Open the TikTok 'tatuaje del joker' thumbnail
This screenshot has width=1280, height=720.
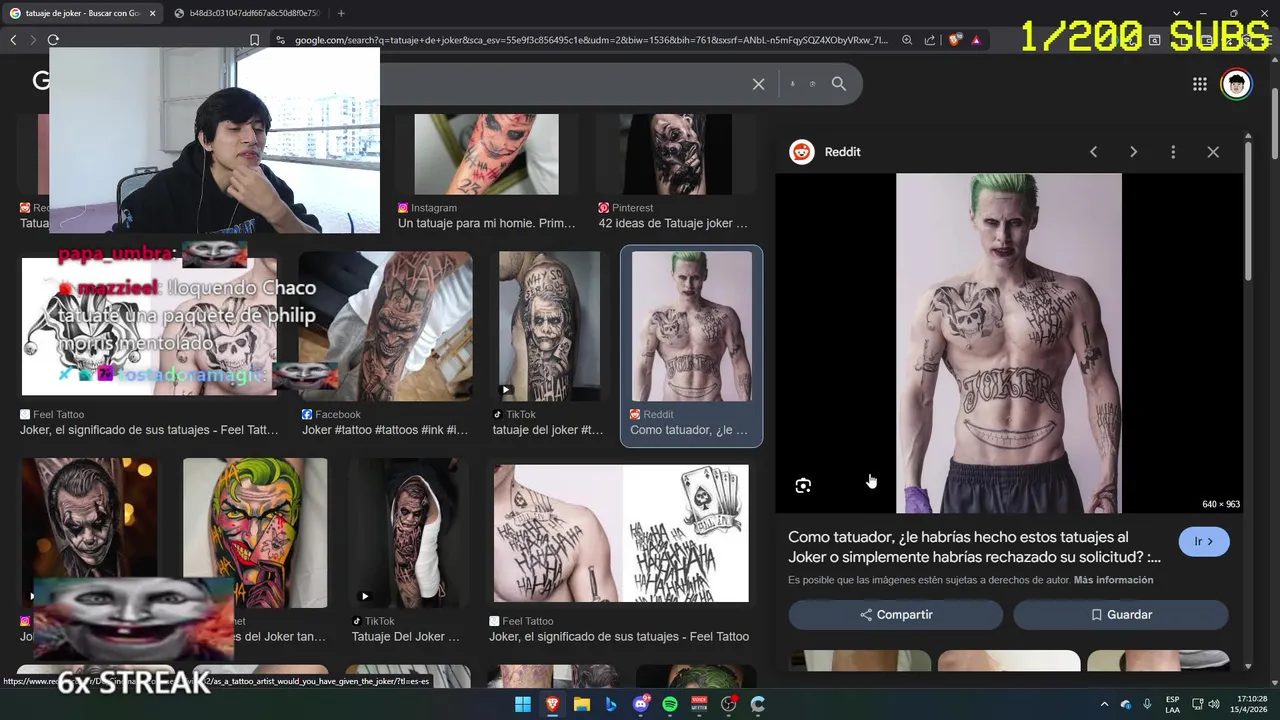pyautogui.click(x=549, y=326)
